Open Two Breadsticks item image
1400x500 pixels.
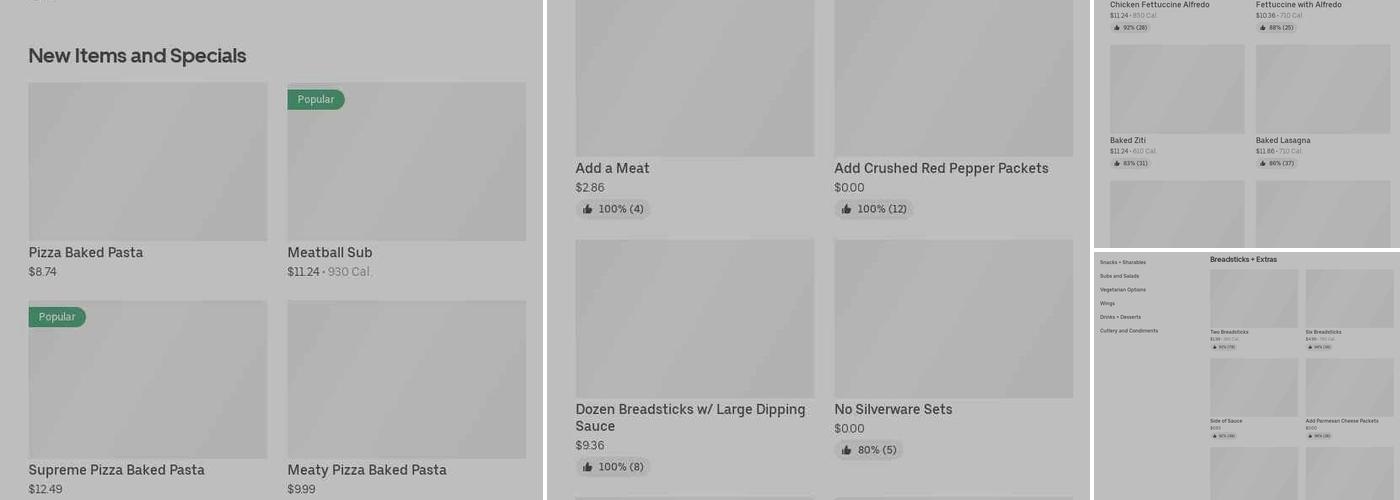click(x=1253, y=298)
